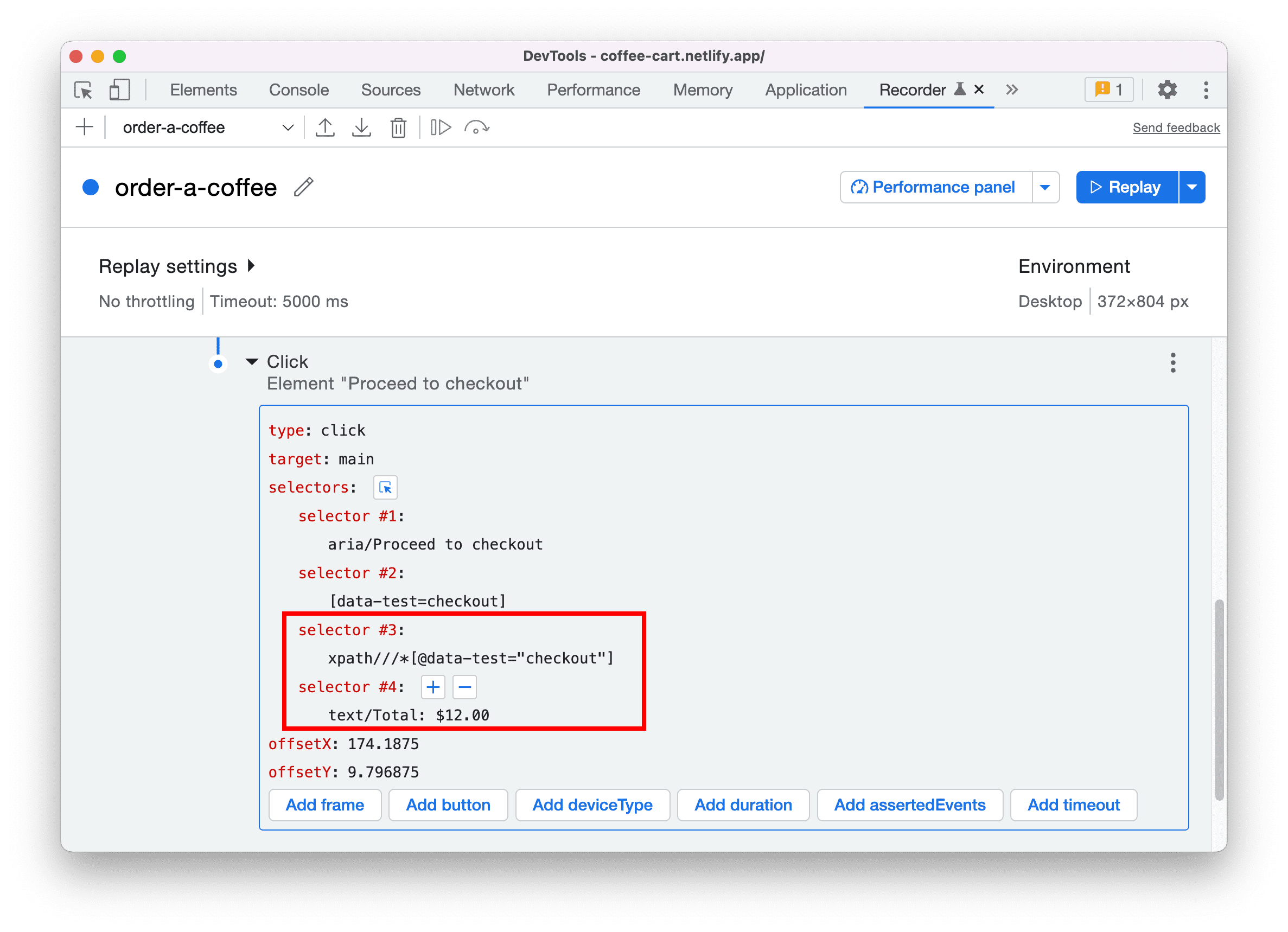Expand the Click step disclosure triangle
This screenshot has height=932, width=1288.
(252, 361)
